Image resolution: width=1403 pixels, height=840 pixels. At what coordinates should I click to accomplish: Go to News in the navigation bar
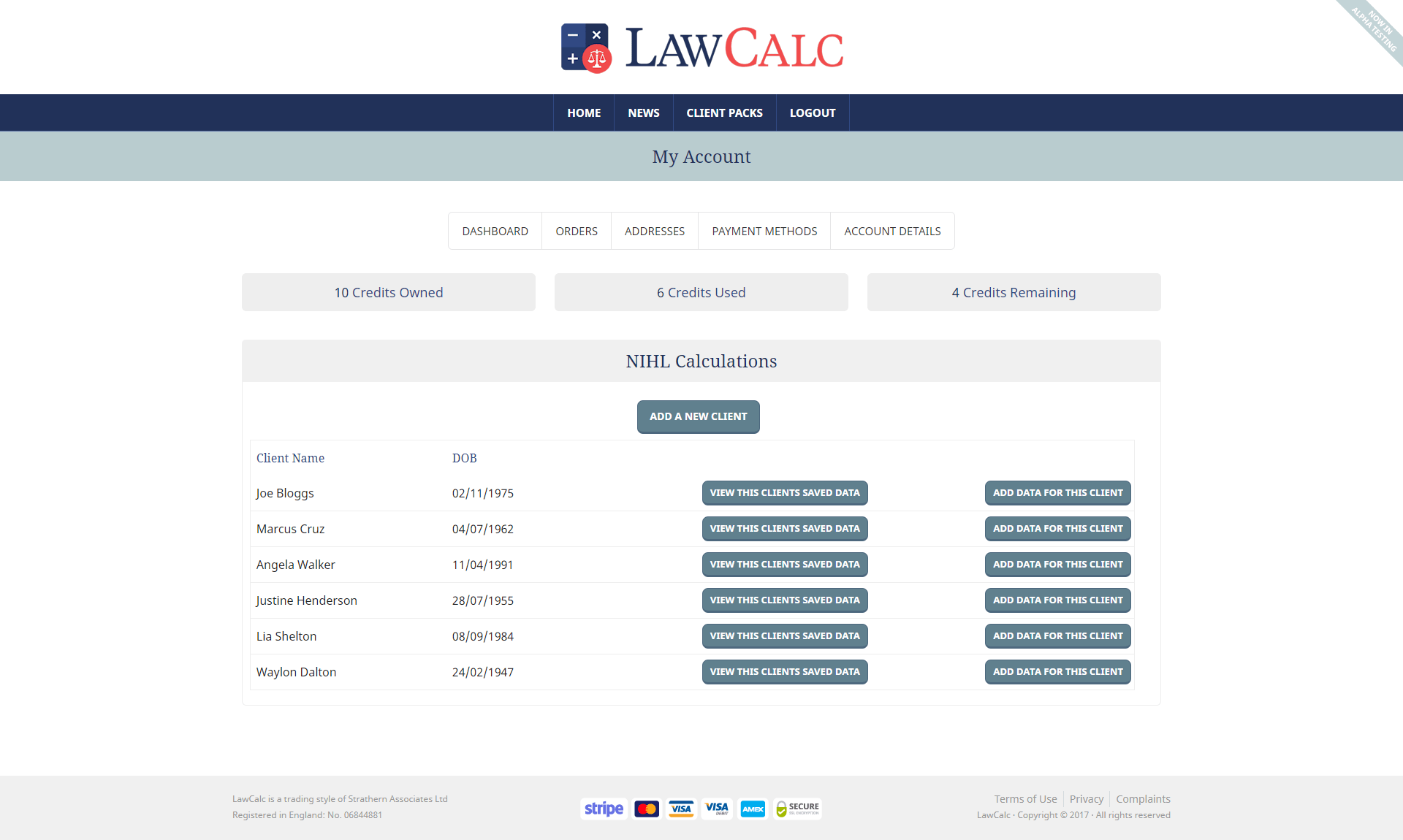[x=643, y=112]
